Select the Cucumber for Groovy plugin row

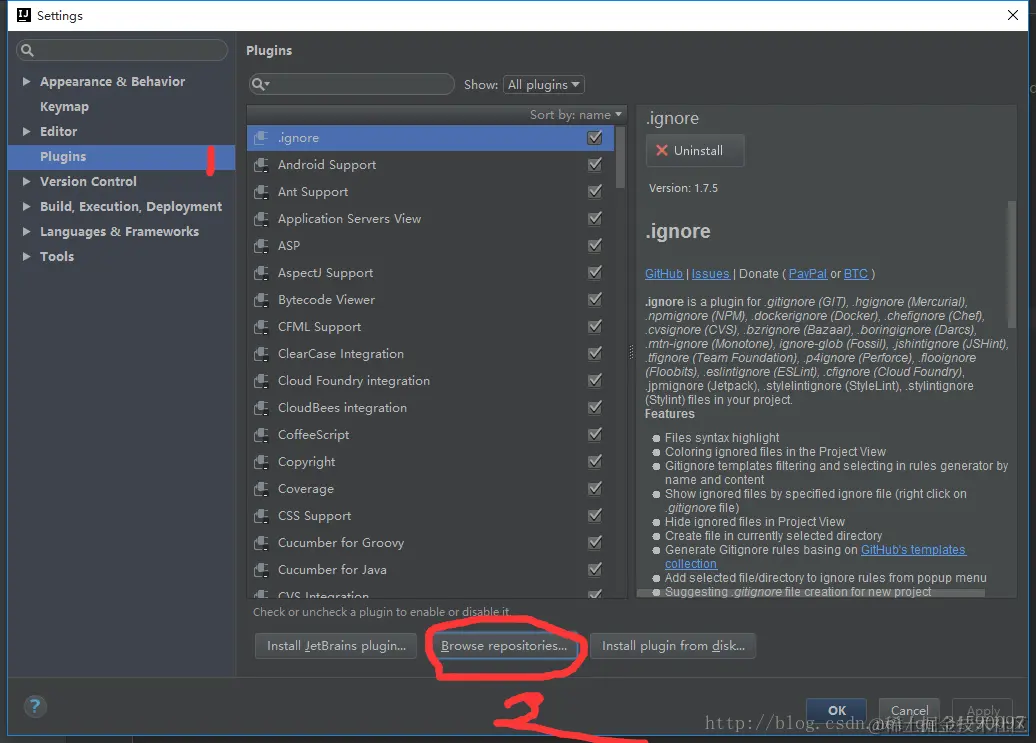coord(431,544)
